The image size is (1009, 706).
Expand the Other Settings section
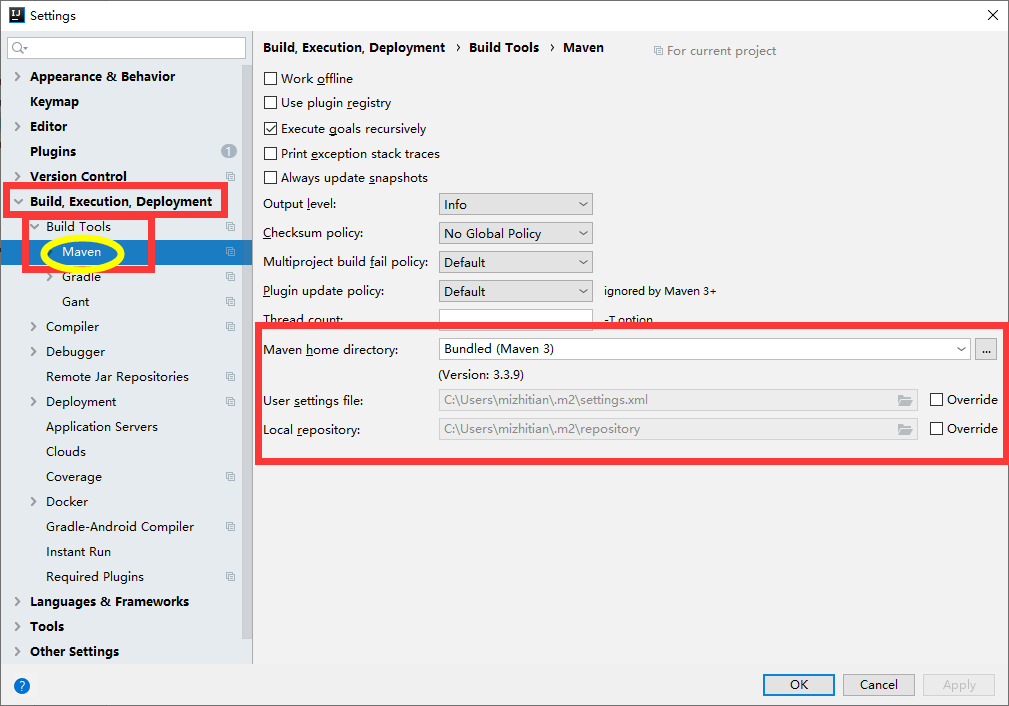pyautogui.click(x=17, y=652)
